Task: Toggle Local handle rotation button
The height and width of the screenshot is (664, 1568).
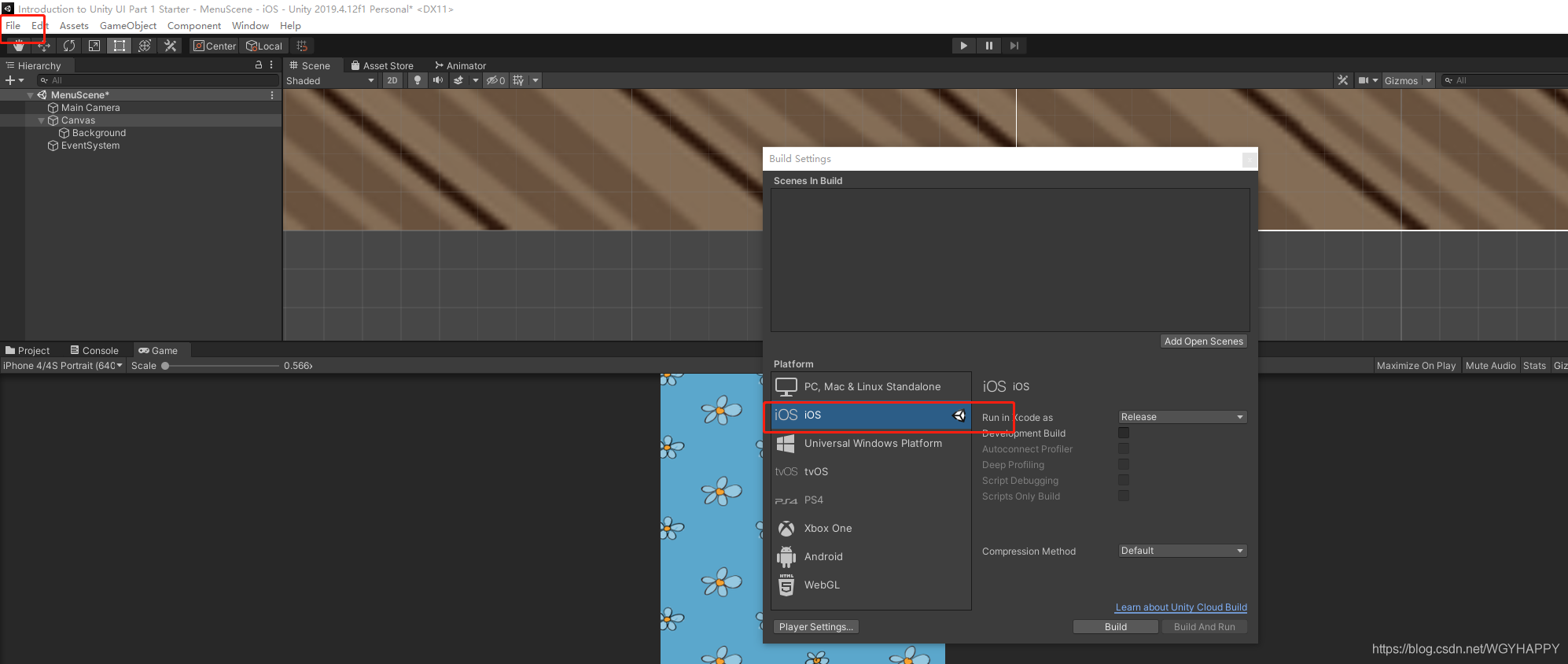Action: pyautogui.click(x=264, y=46)
